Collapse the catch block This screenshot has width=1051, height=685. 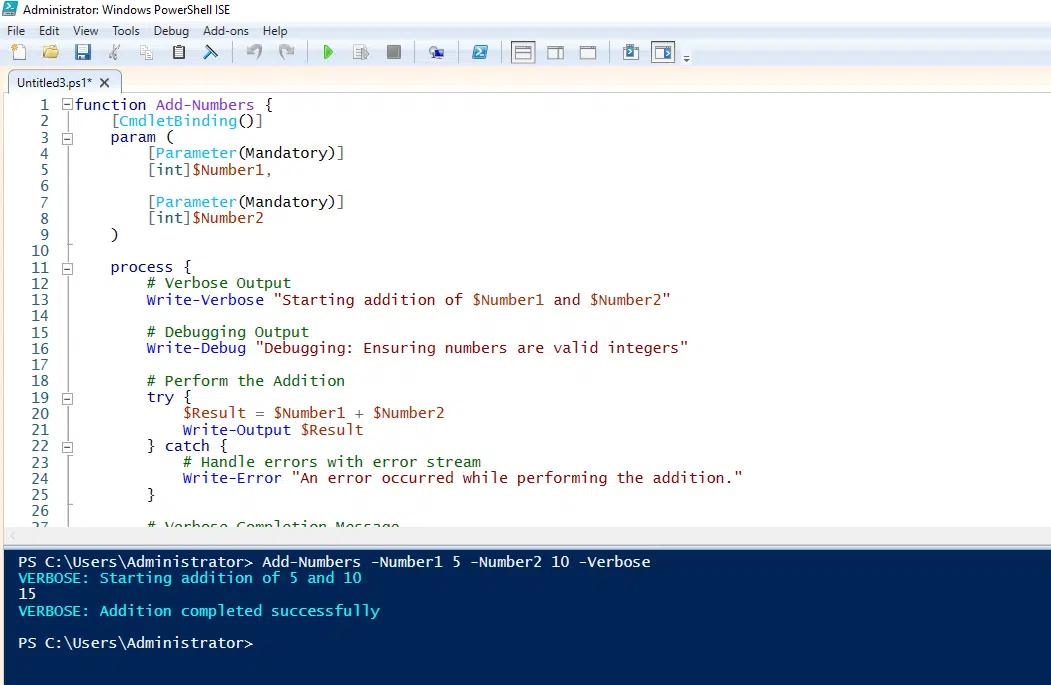[x=67, y=448]
